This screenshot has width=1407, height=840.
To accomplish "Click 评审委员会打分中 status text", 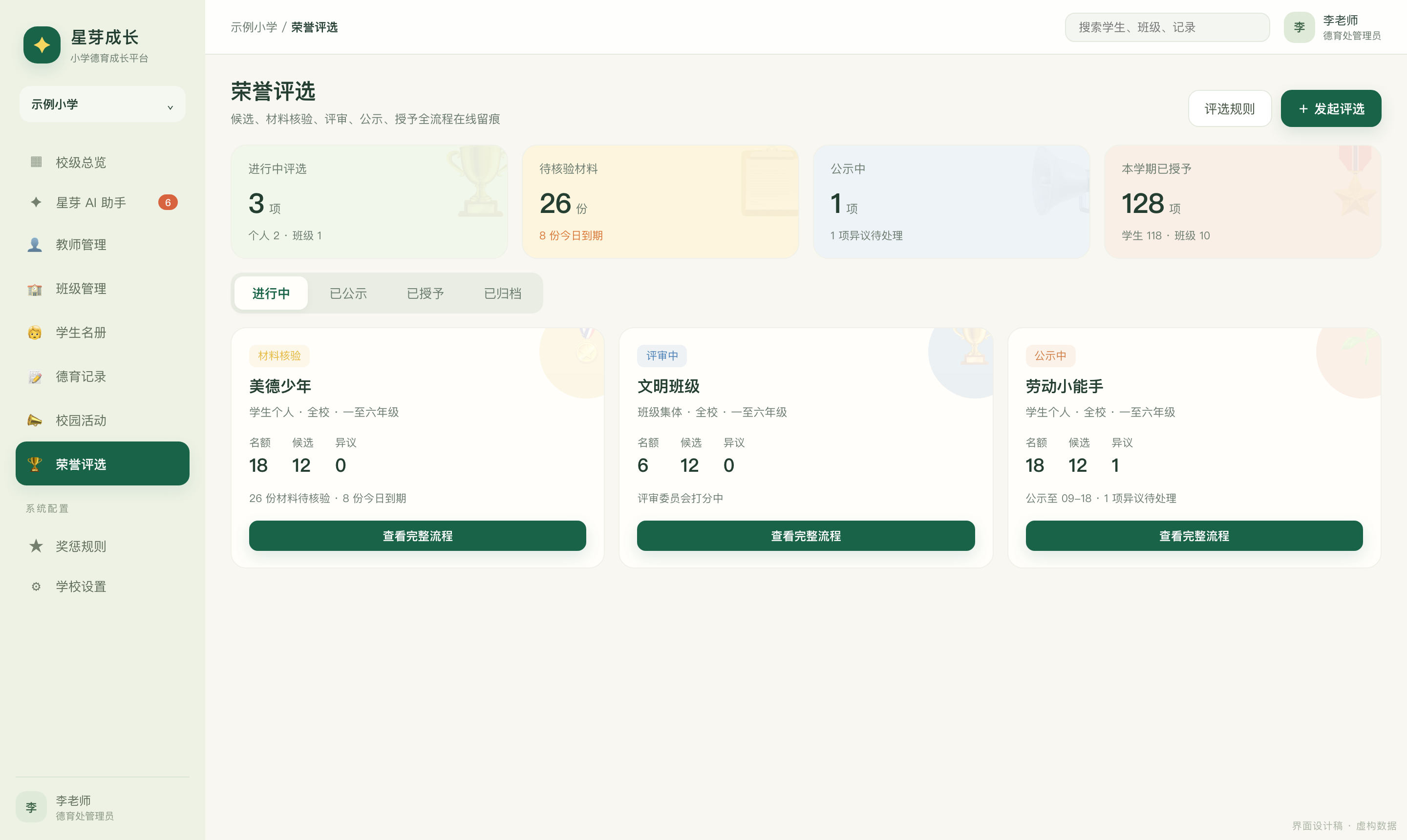I will (680, 498).
